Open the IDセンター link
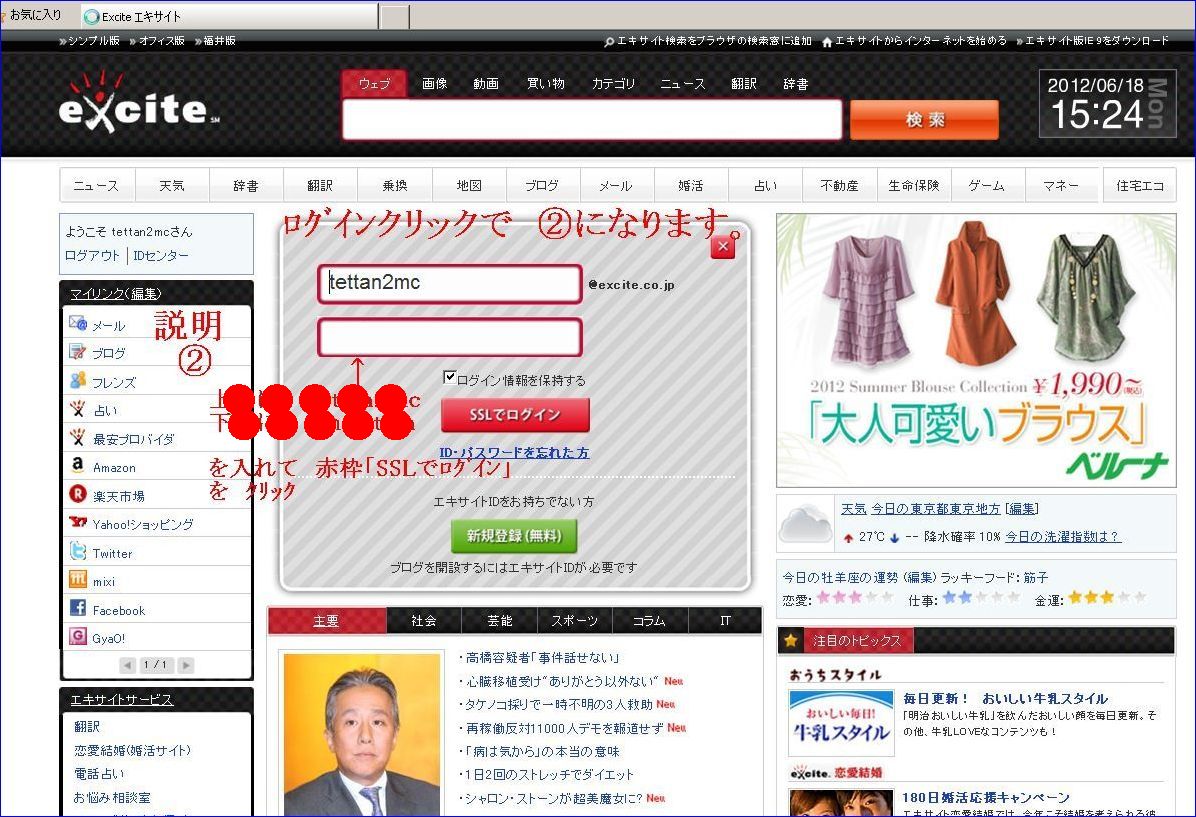The image size is (1196, 817). point(161,256)
